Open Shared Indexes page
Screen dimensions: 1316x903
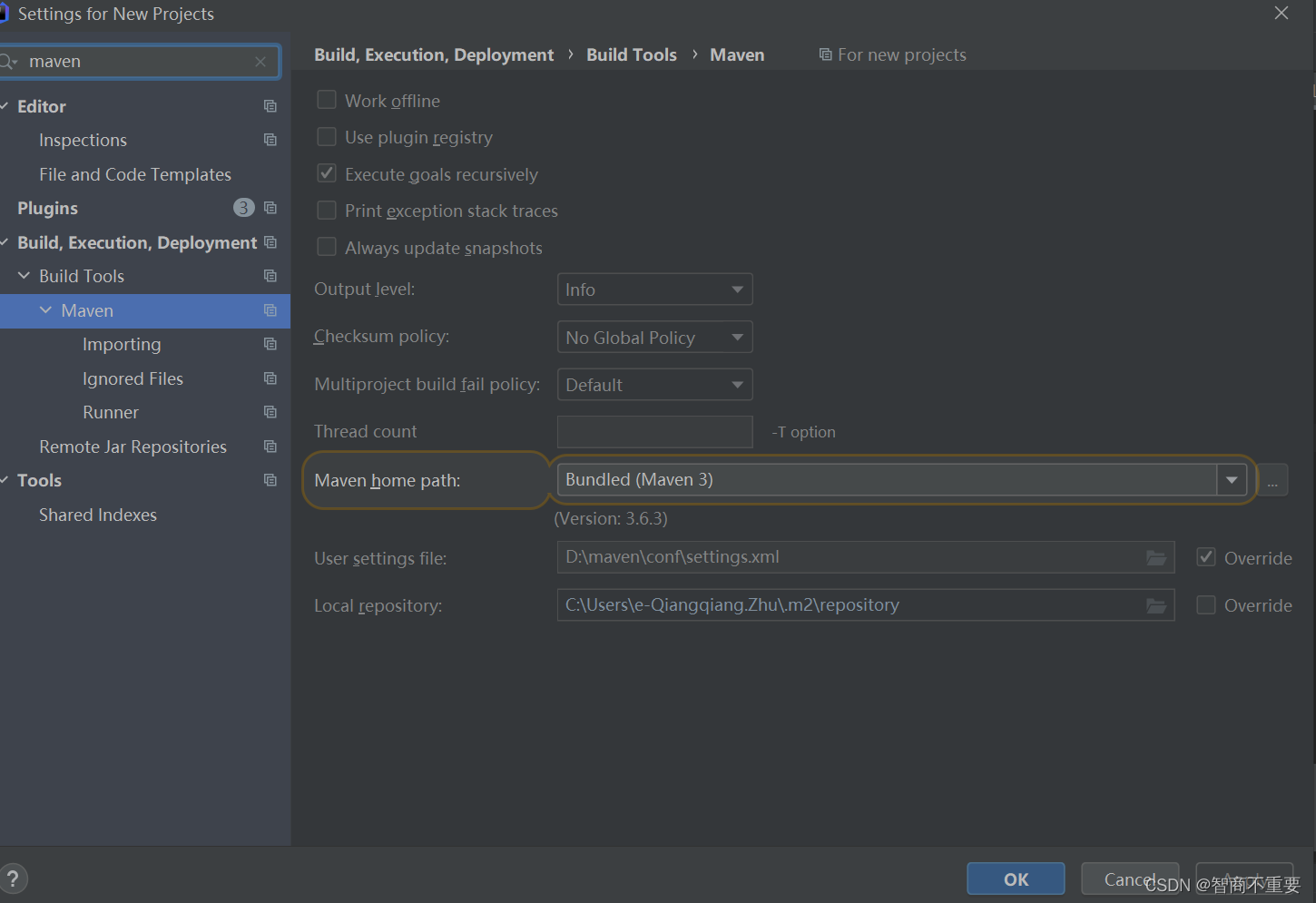pos(98,515)
